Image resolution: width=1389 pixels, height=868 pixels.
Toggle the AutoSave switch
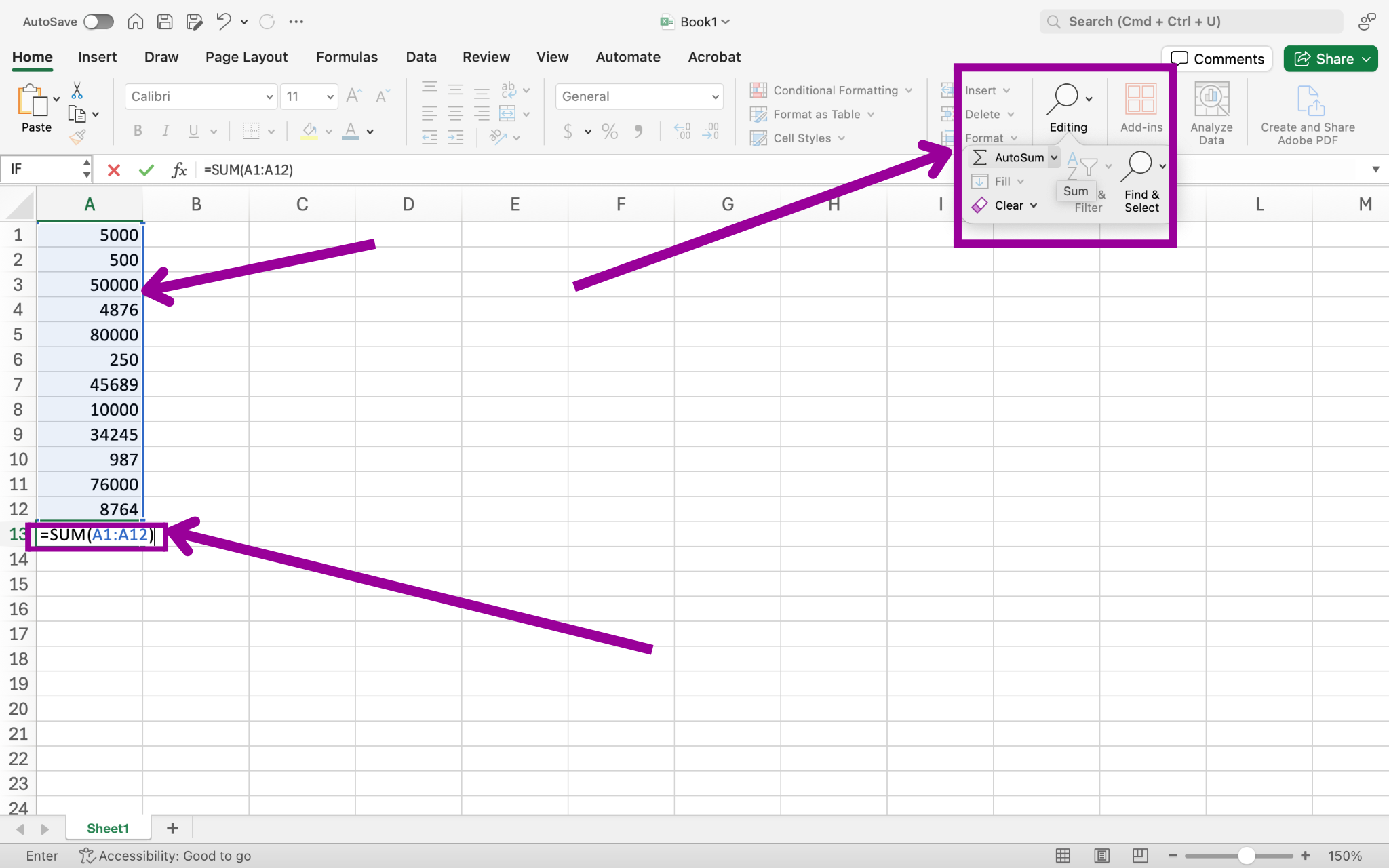coord(98,22)
